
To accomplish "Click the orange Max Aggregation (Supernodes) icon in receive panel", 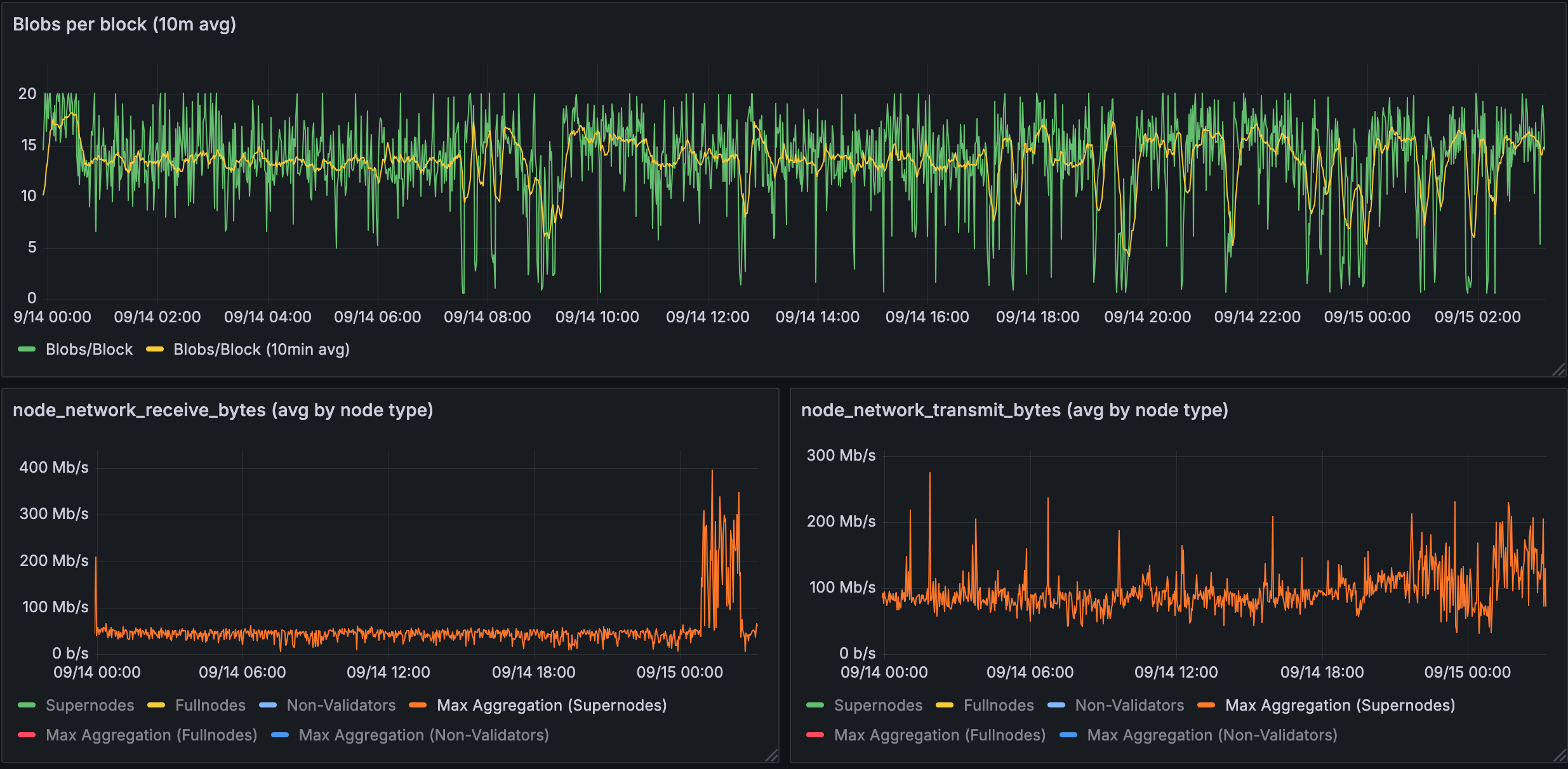I will [418, 705].
